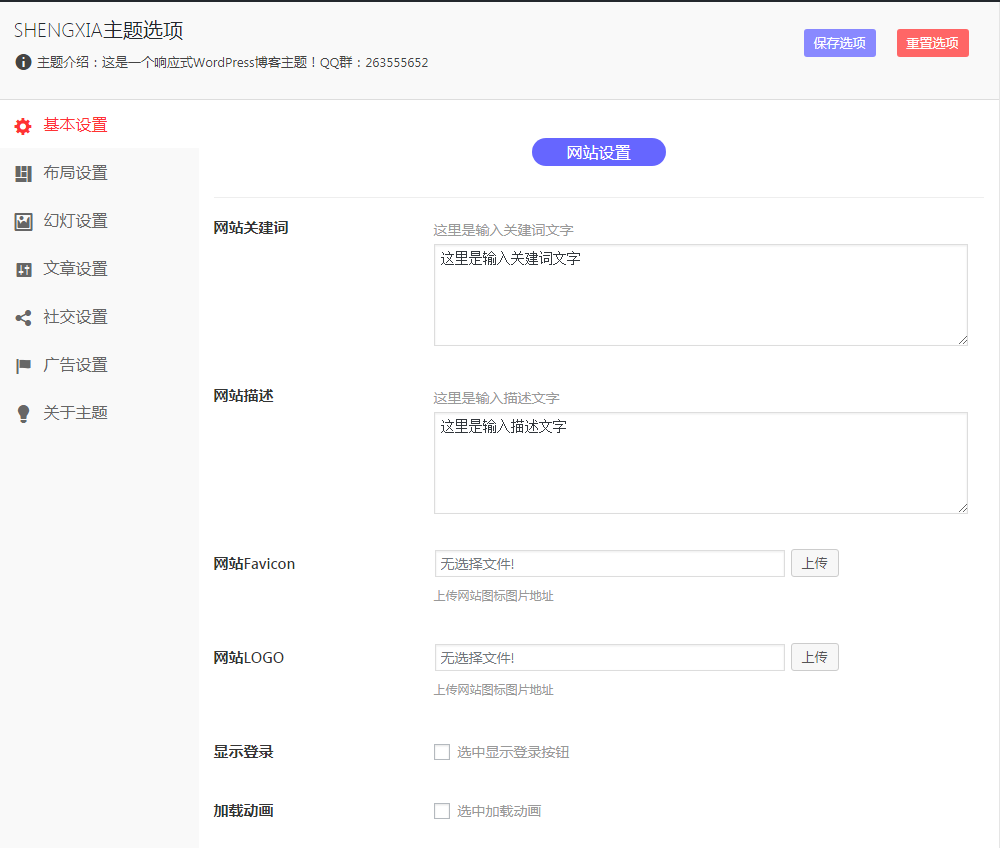Click the 网站LOGO label
This screenshot has width=1000, height=848.
click(x=249, y=657)
